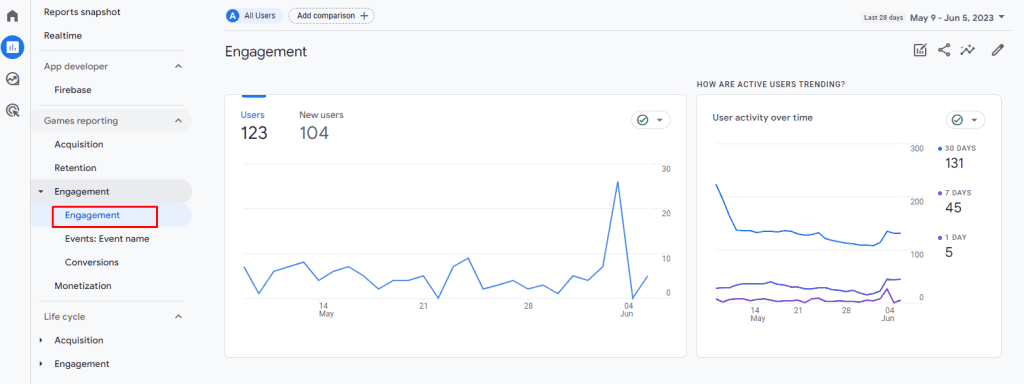Click the edit comparisons chart icon
This screenshot has height=384, width=1024.
920,50
